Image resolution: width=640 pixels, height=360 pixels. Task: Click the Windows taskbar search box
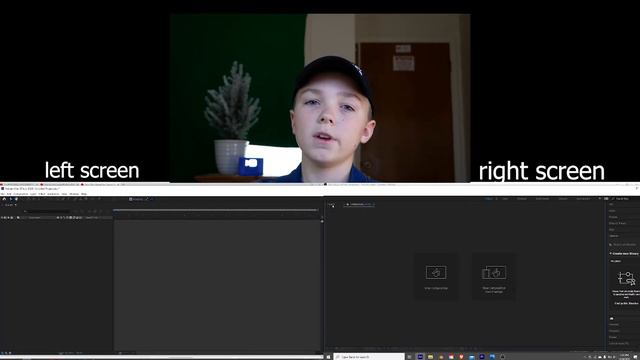pos(369,357)
